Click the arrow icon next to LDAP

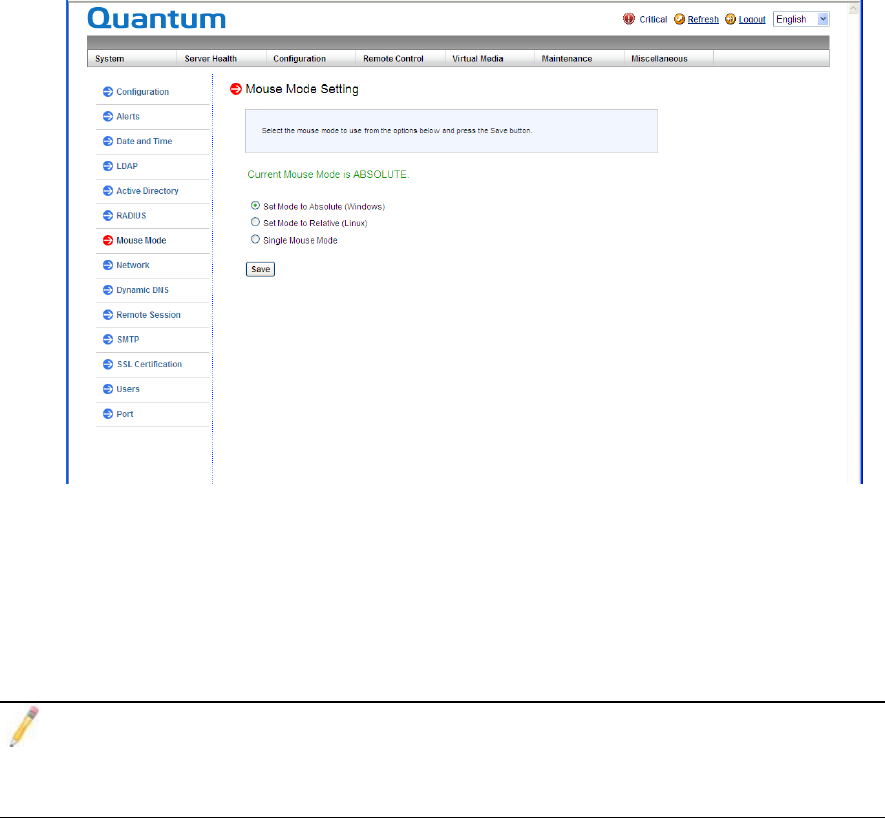108,166
